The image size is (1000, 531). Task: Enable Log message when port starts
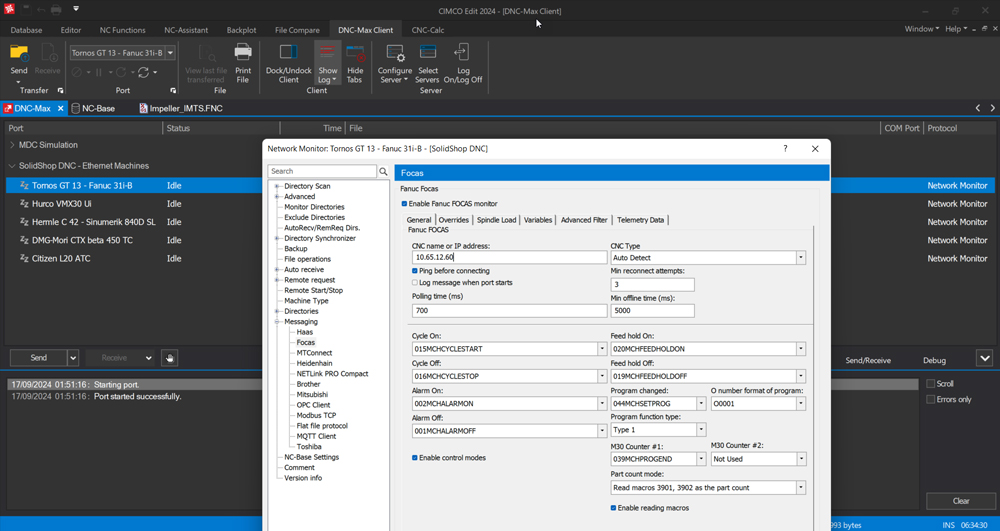pos(416,283)
